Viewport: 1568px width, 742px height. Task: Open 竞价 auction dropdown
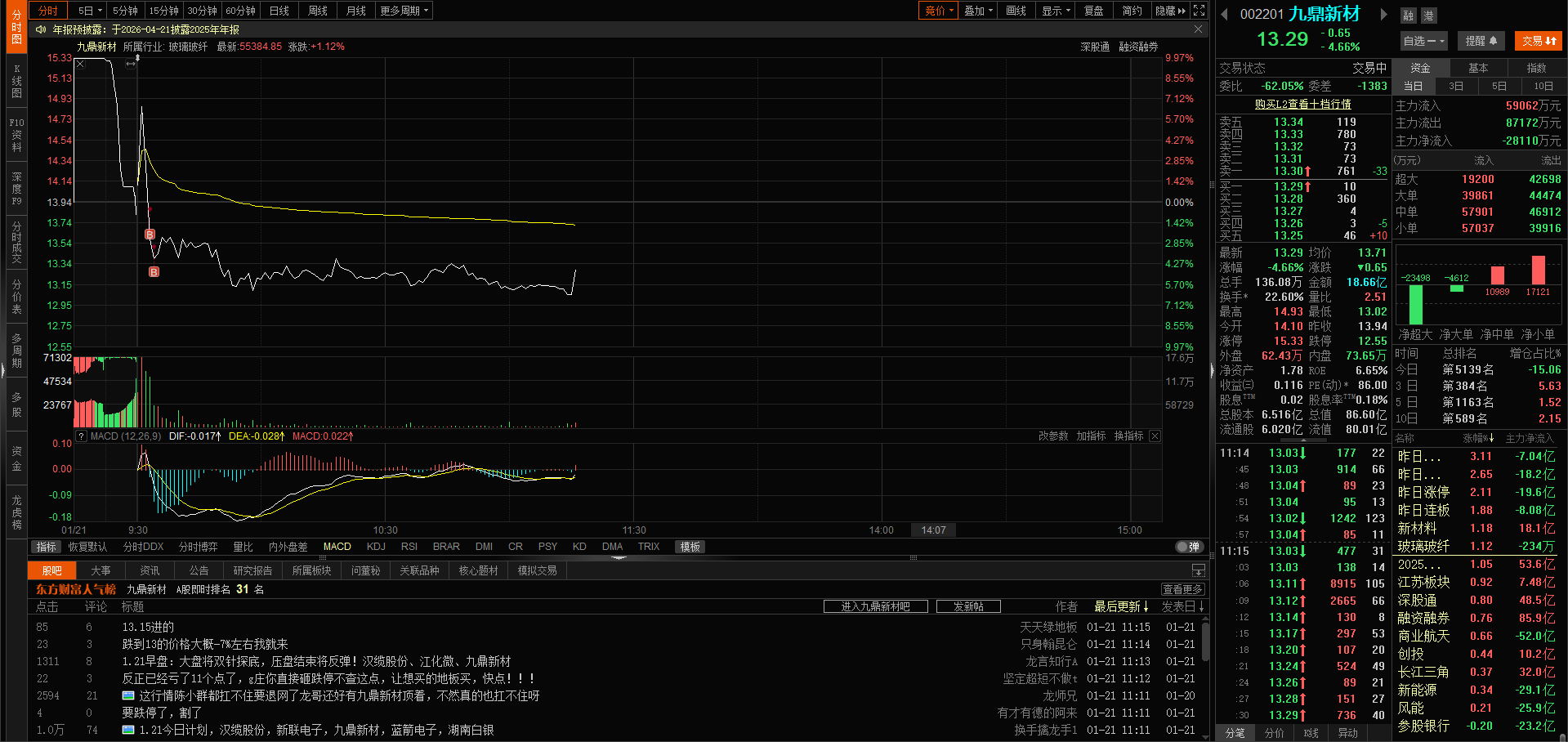[939, 11]
